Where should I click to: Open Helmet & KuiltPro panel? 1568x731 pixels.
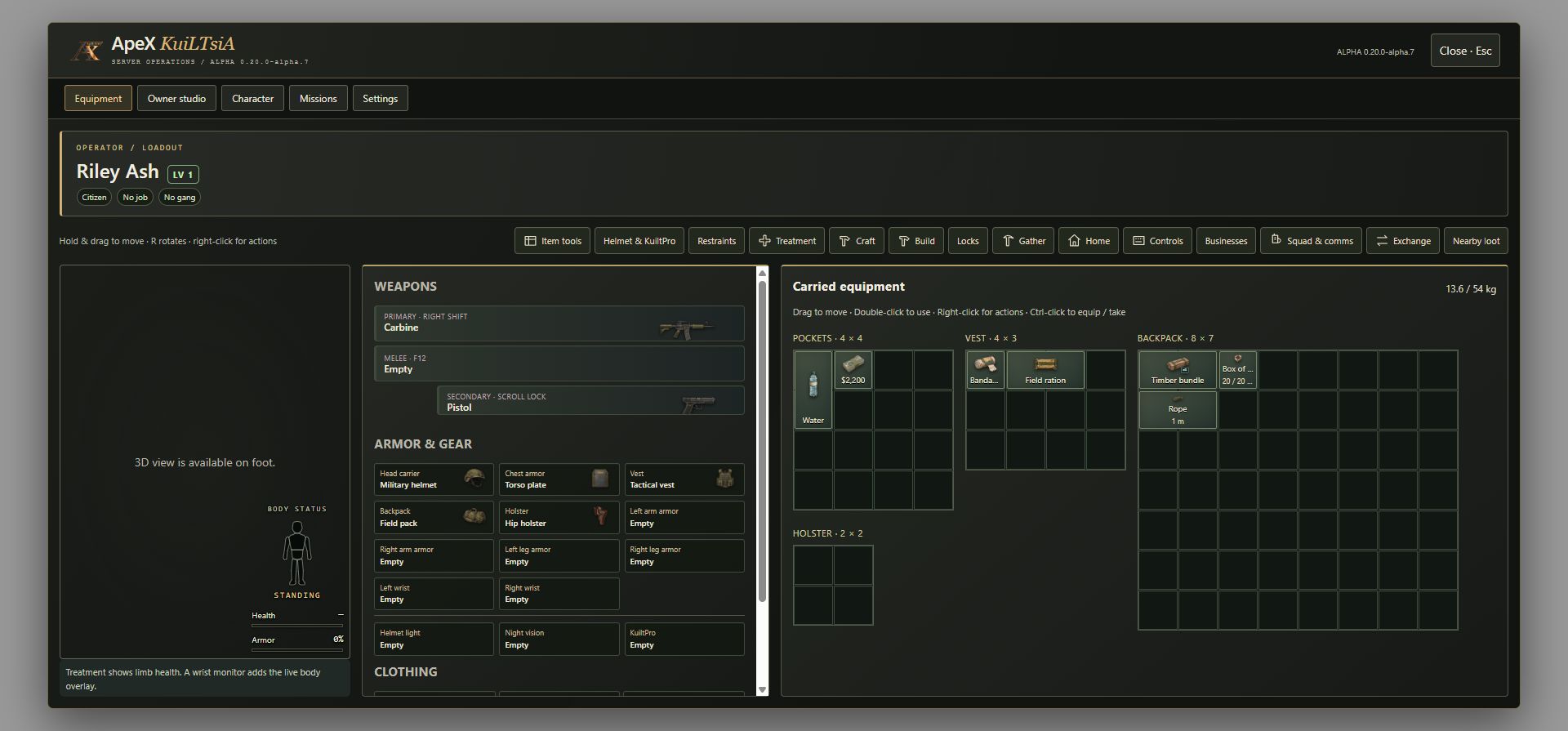(x=639, y=241)
